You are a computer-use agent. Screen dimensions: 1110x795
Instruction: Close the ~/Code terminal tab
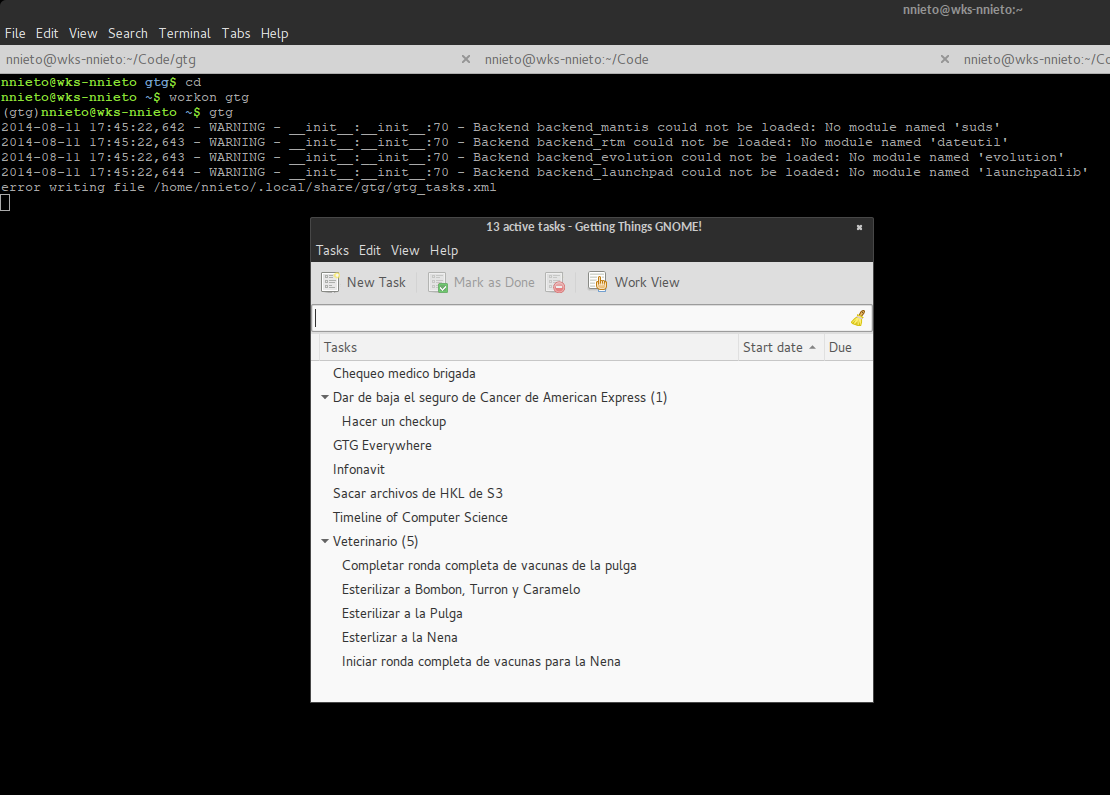pos(944,59)
